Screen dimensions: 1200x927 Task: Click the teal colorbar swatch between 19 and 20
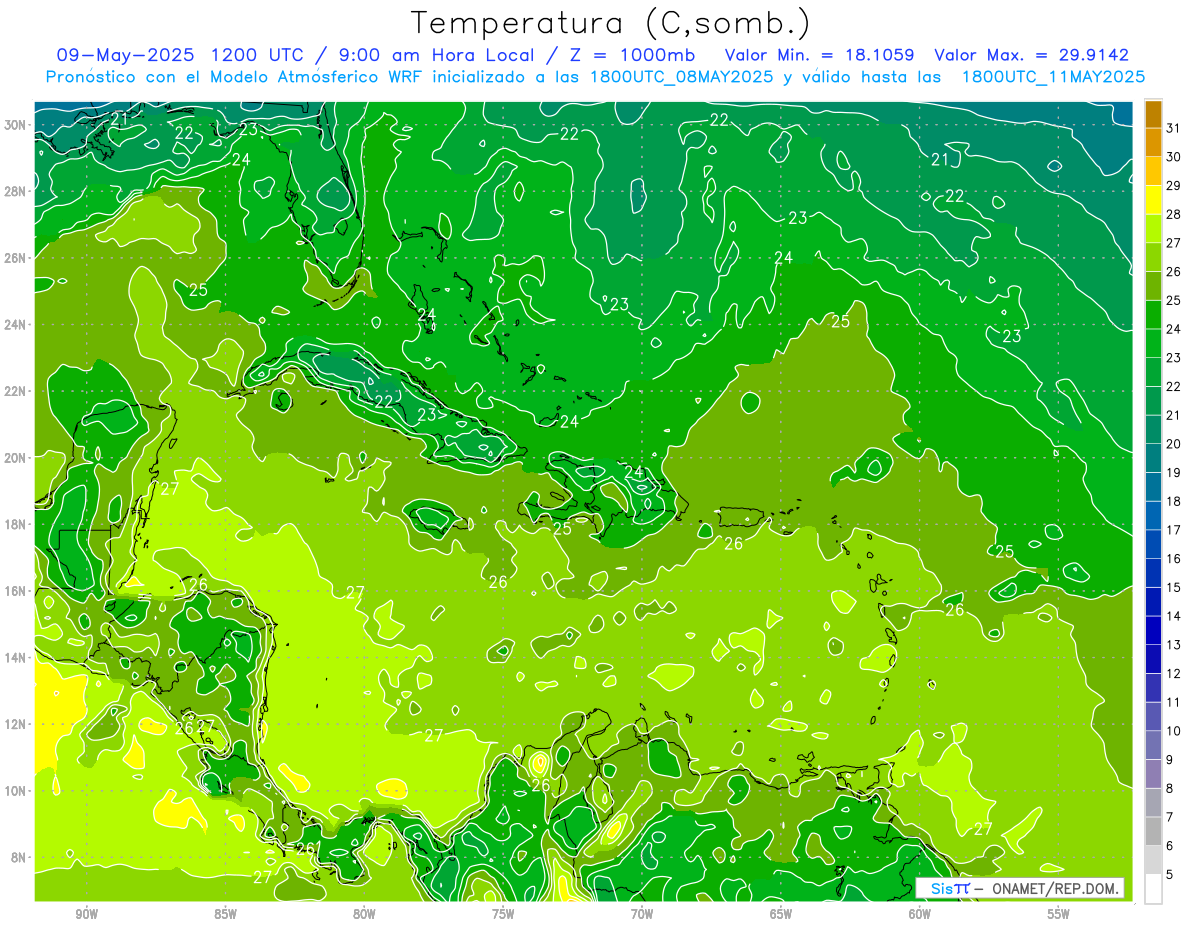tap(1154, 458)
